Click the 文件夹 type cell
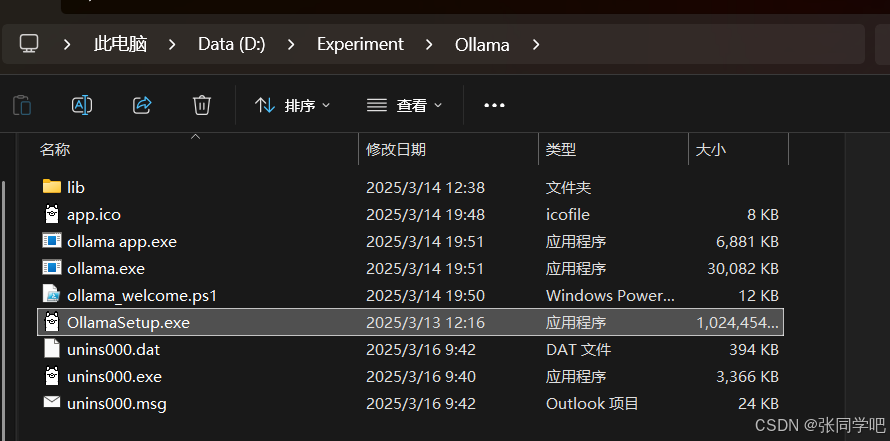 pos(568,187)
